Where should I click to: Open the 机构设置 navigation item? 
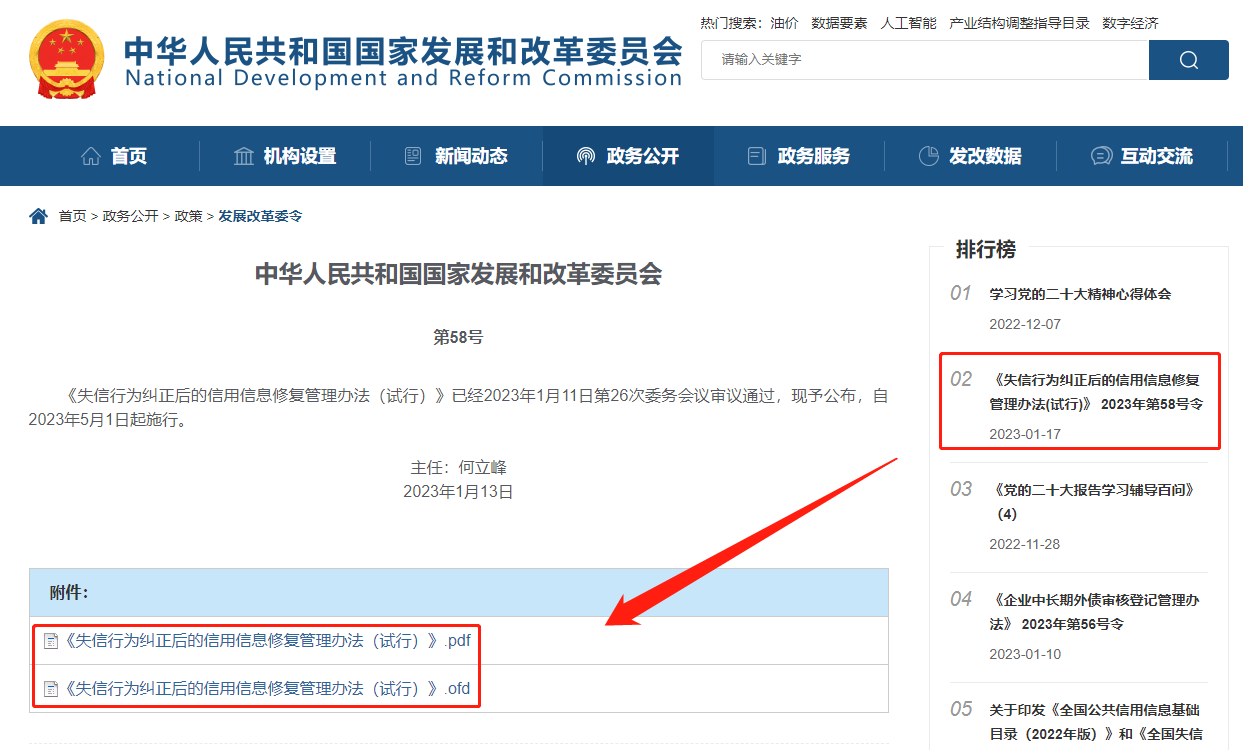285,156
